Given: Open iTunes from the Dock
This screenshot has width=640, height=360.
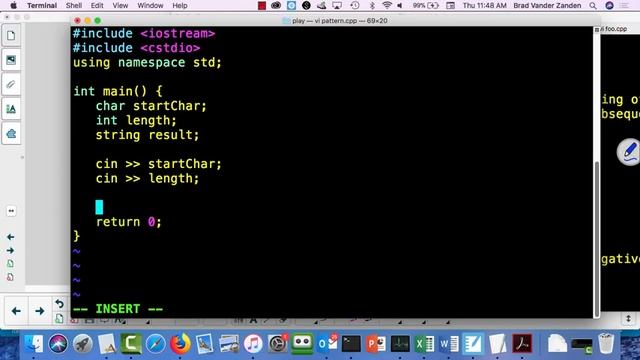Looking at the screenshot, I should (253, 344).
